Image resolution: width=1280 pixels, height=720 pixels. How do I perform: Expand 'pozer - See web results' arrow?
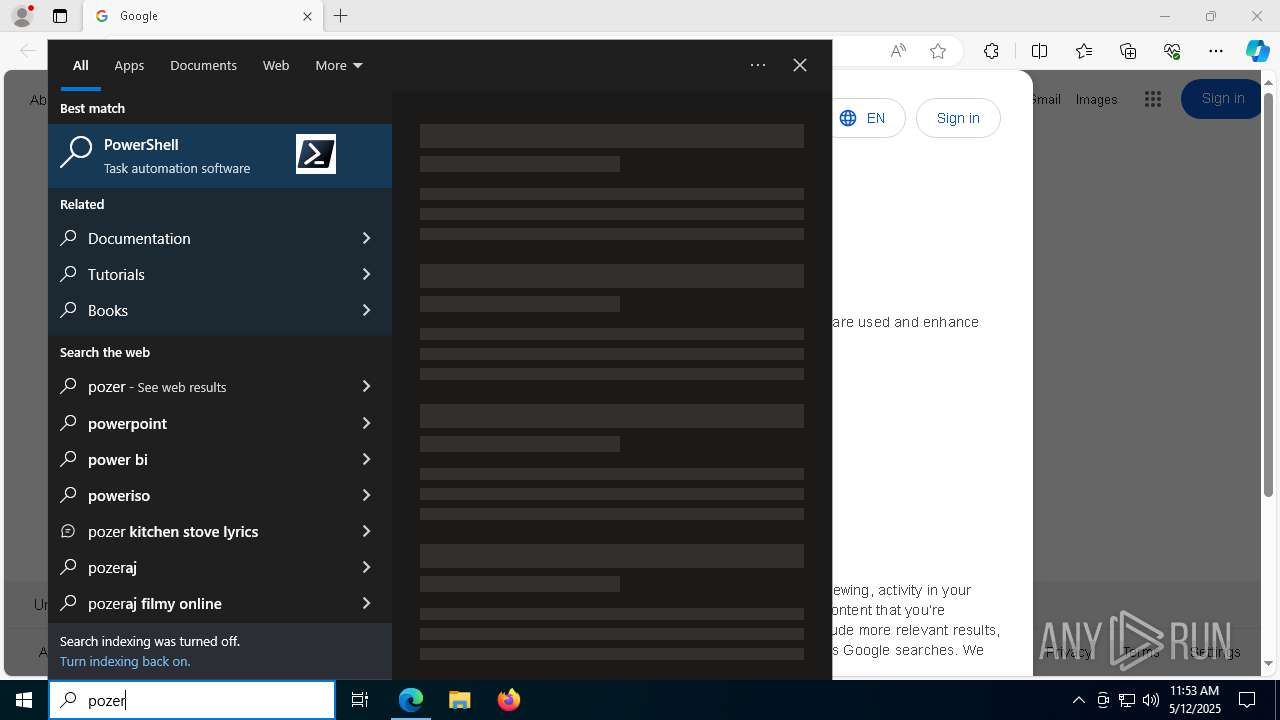click(x=366, y=386)
